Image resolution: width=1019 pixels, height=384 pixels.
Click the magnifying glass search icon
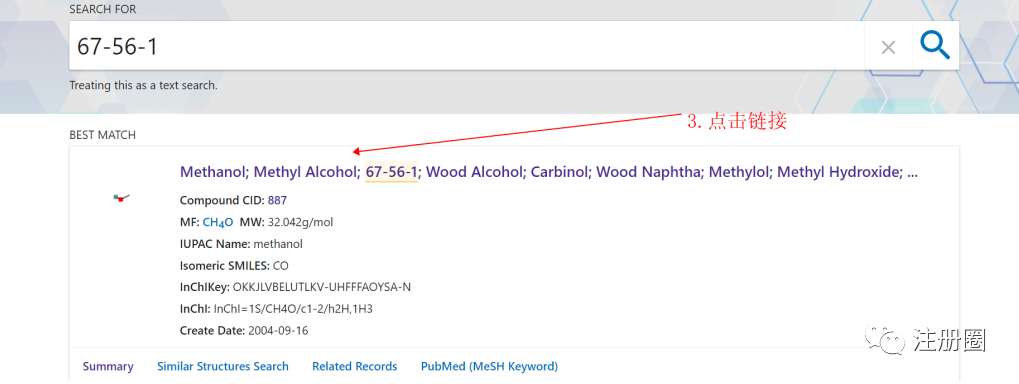[935, 45]
